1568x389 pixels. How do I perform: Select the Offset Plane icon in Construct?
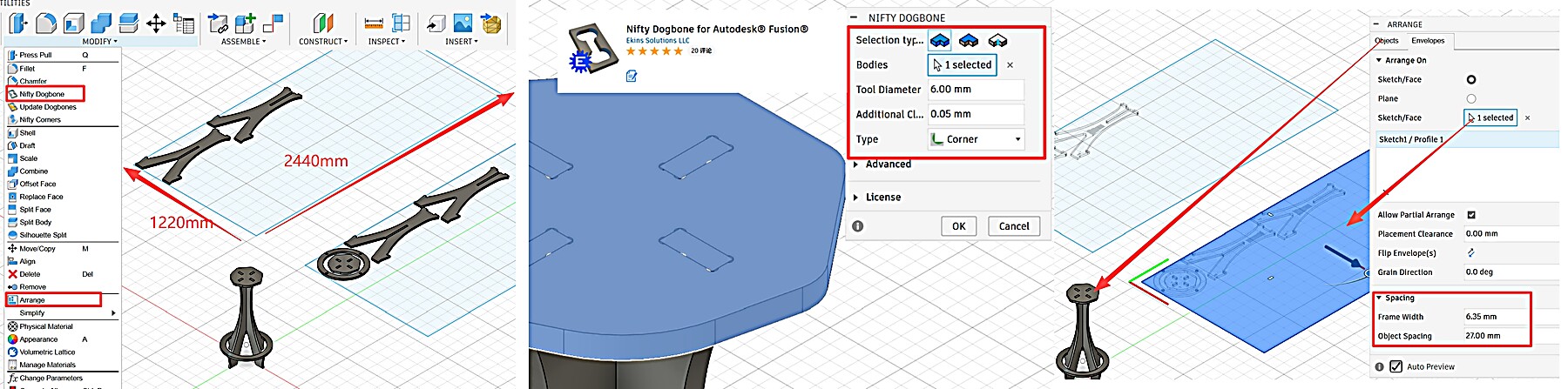323,23
